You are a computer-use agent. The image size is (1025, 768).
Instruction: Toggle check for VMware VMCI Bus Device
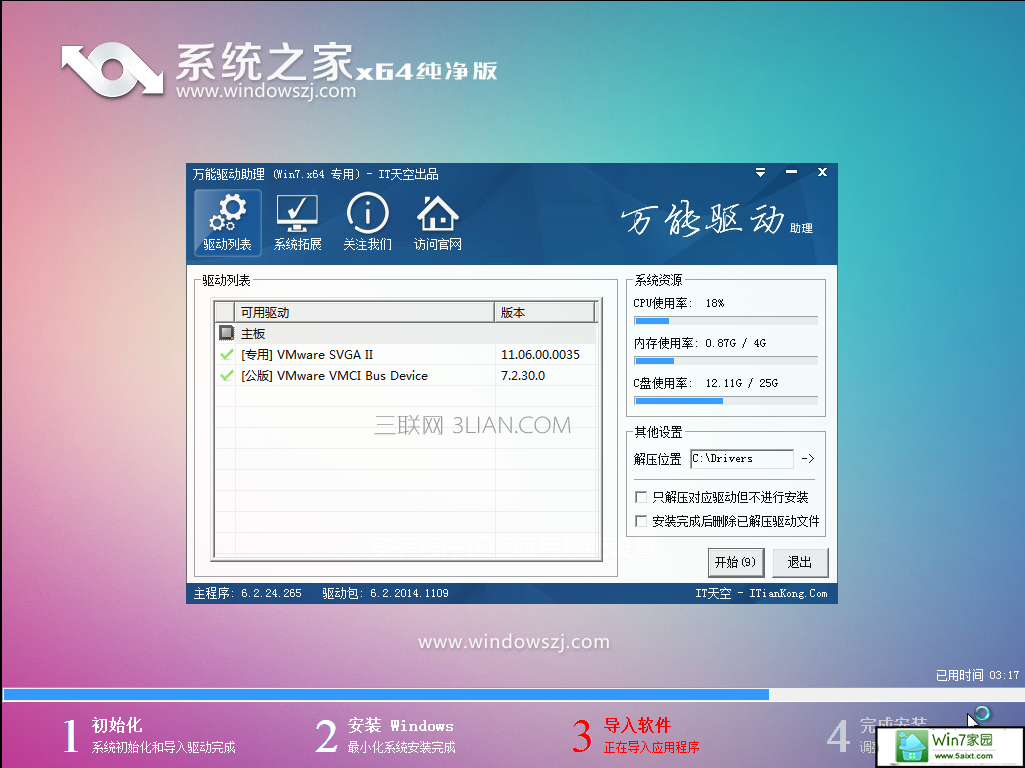tap(226, 375)
